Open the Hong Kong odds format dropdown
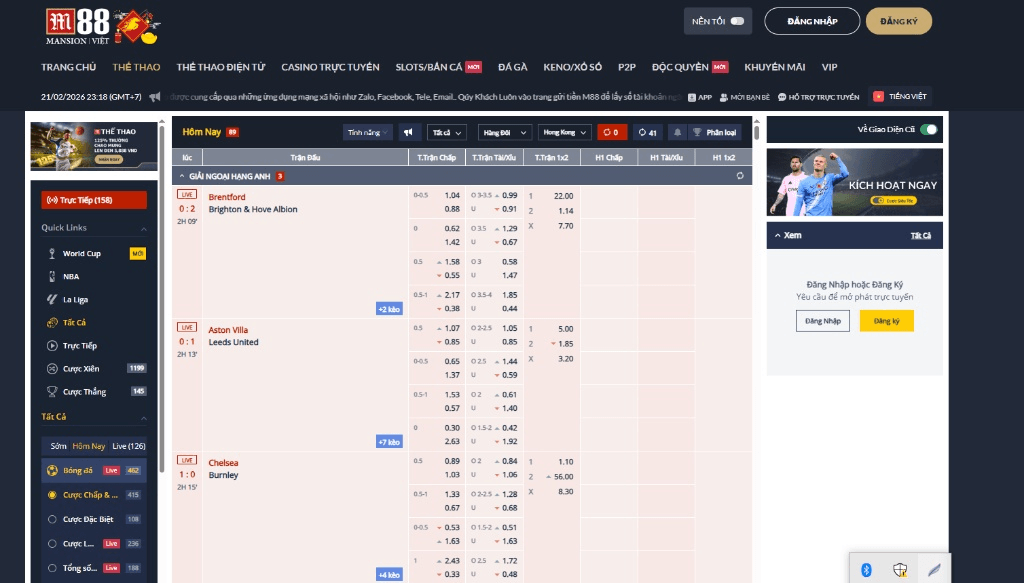 (x=565, y=133)
